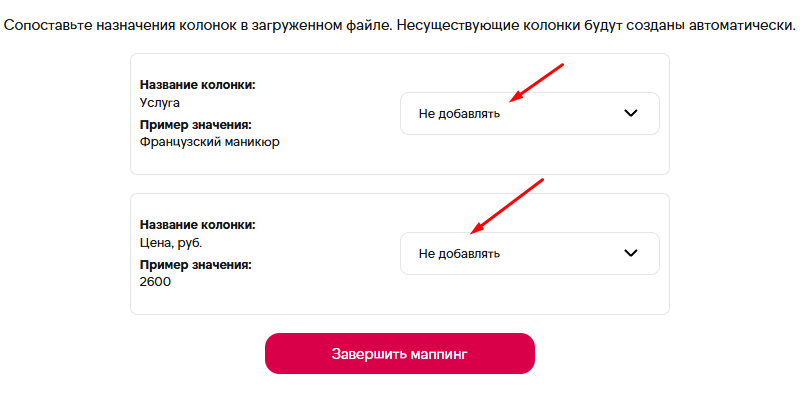Select the 'Не добавлять' text in Услуга dropdown
This screenshot has height=395, width=800.
point(459,114)
